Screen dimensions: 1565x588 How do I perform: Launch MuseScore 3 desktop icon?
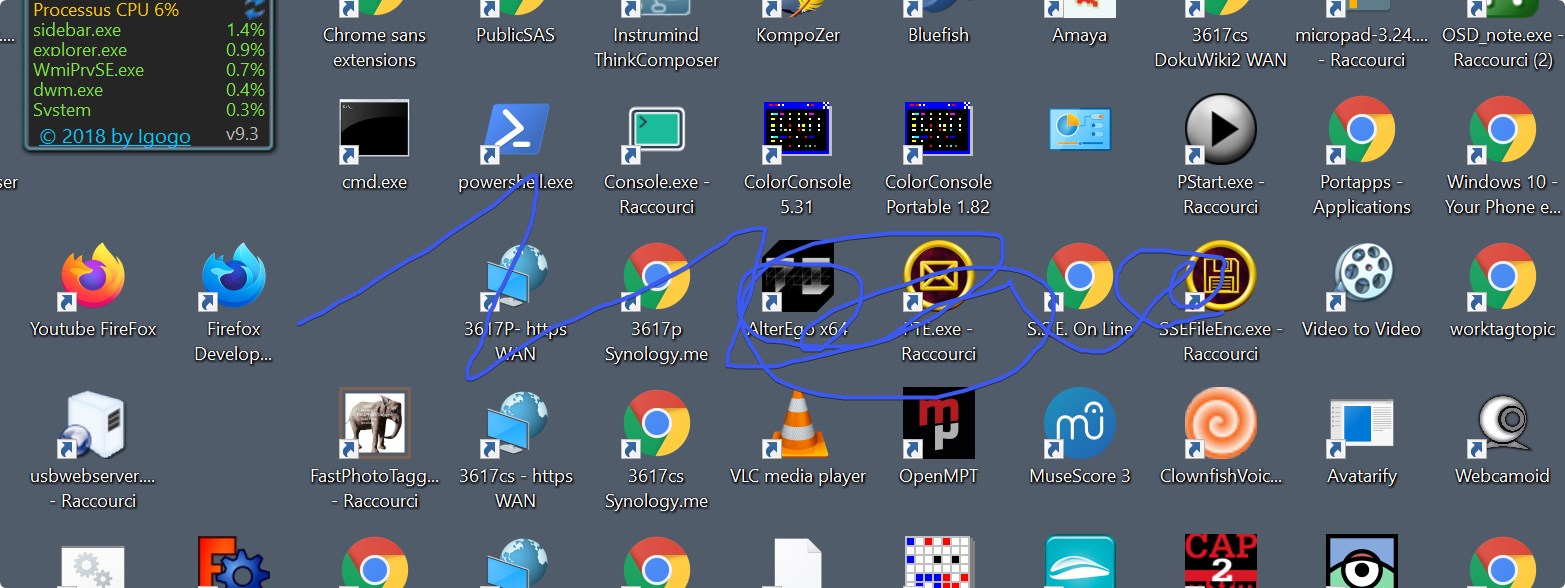tap(1079, 425)
